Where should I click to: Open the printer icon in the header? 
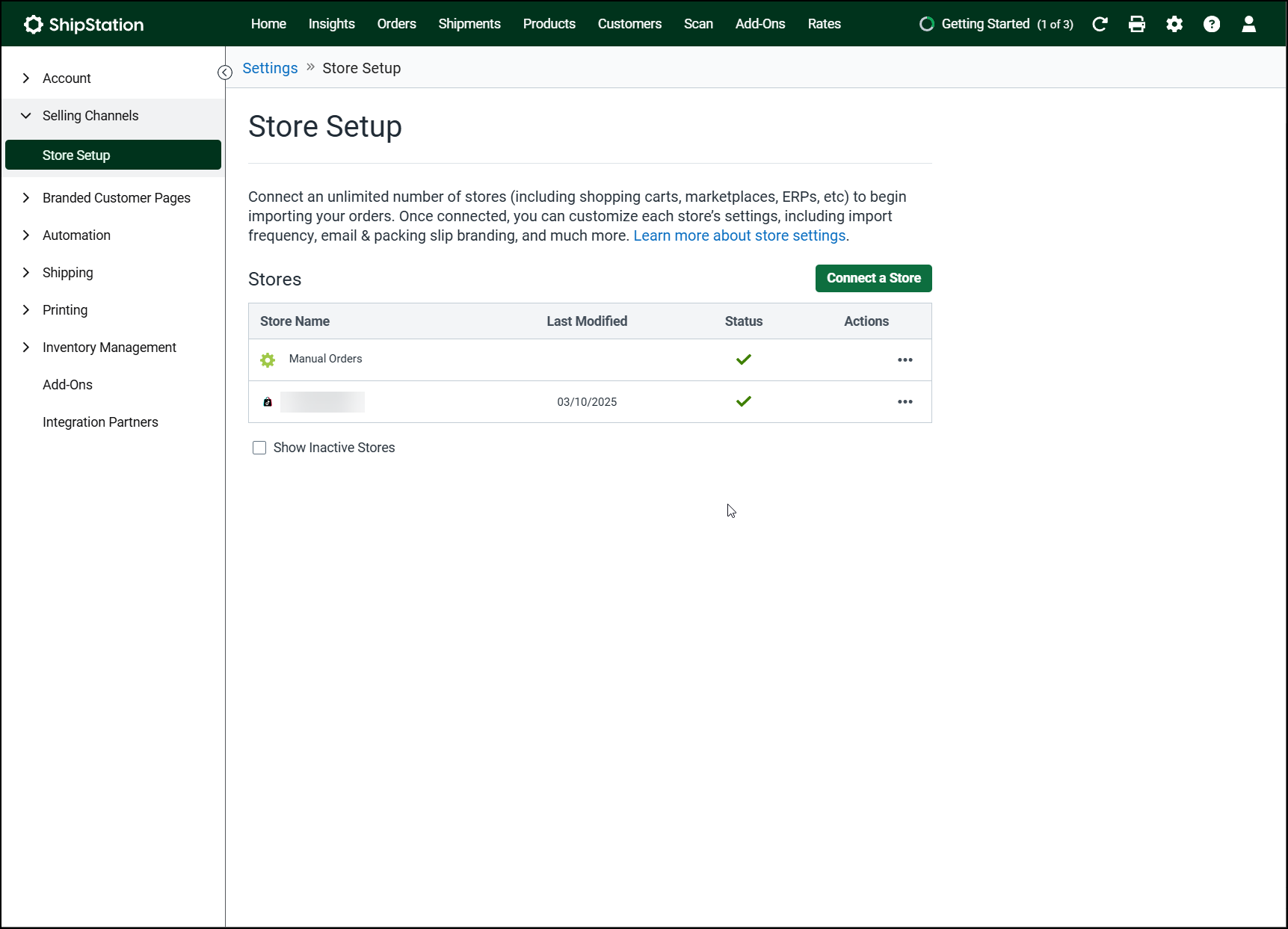[1137, 24]
